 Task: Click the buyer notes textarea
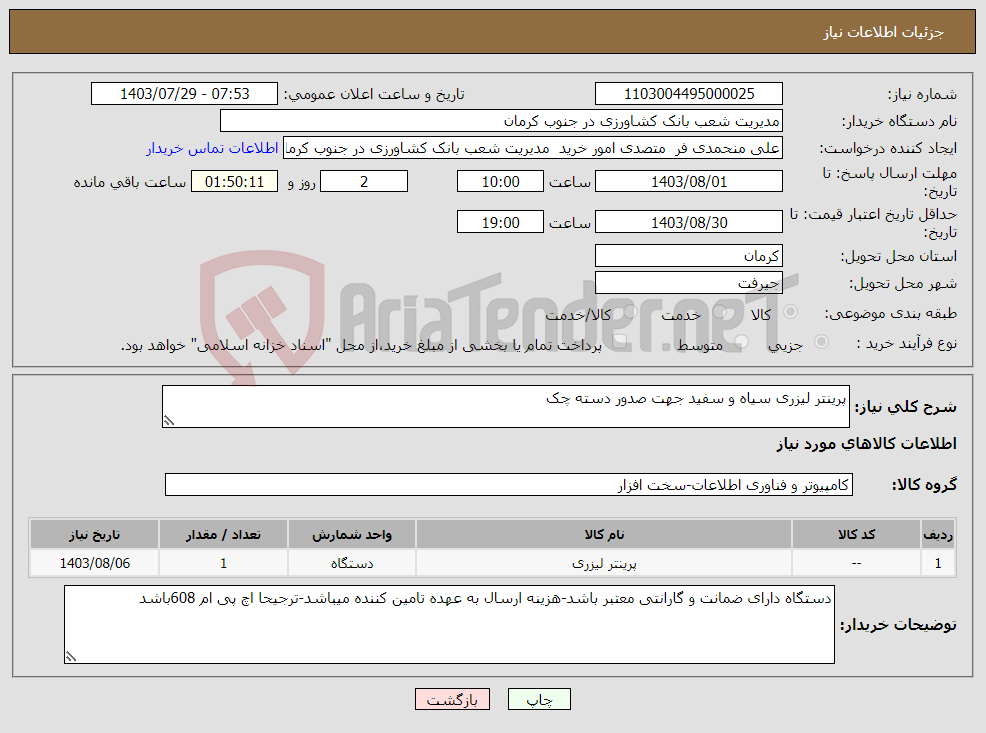point(449,624)
